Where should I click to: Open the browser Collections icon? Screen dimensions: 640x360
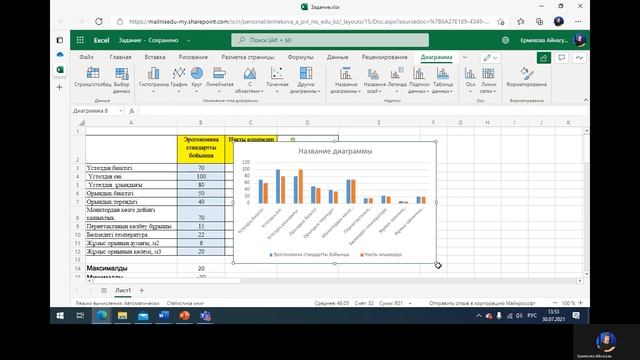tap(539, 21)
